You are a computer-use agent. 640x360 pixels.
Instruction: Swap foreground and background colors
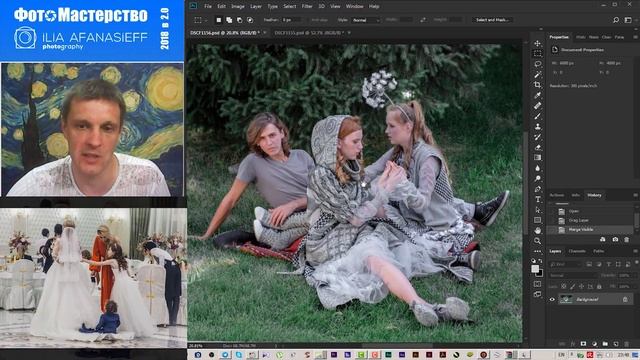[540, 261]
